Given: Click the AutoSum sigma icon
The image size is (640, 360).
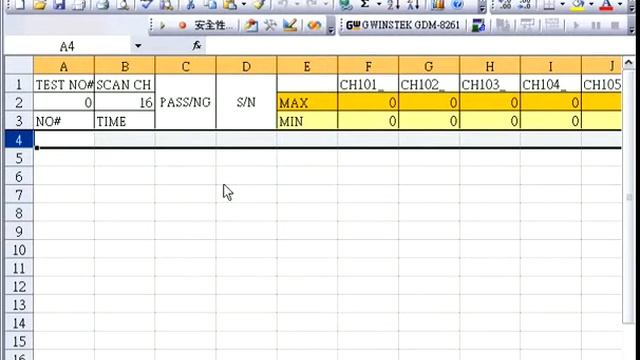Looking at the screenshot, I should click(365, 4).
